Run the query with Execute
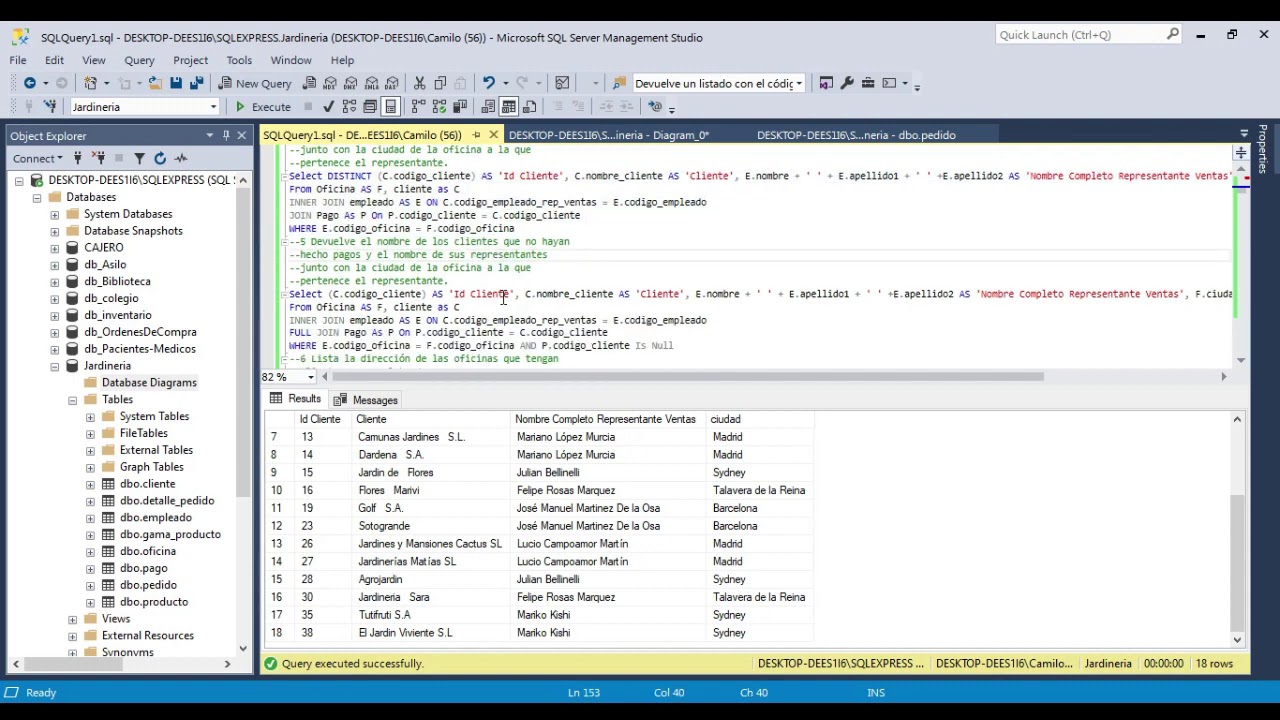Viewport: 1280px width, 720px height. pyautogui.click(x=262, y=107)
